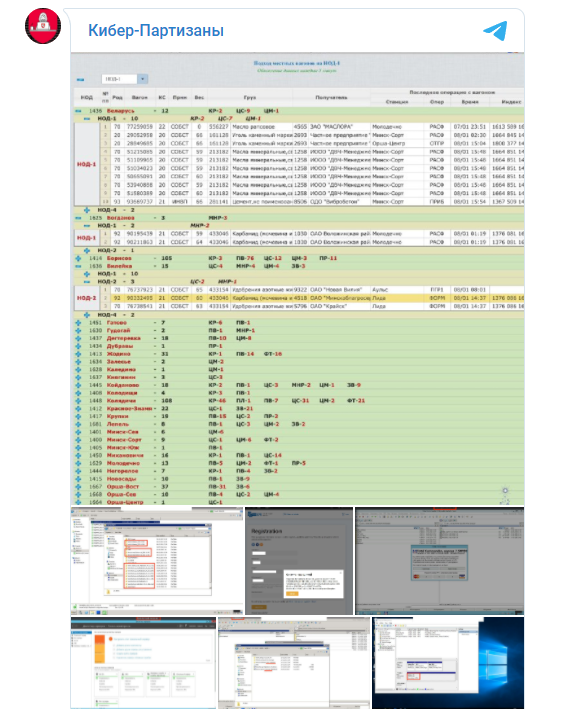Click plus icon beside 1634 Залесье

[78, 362]
